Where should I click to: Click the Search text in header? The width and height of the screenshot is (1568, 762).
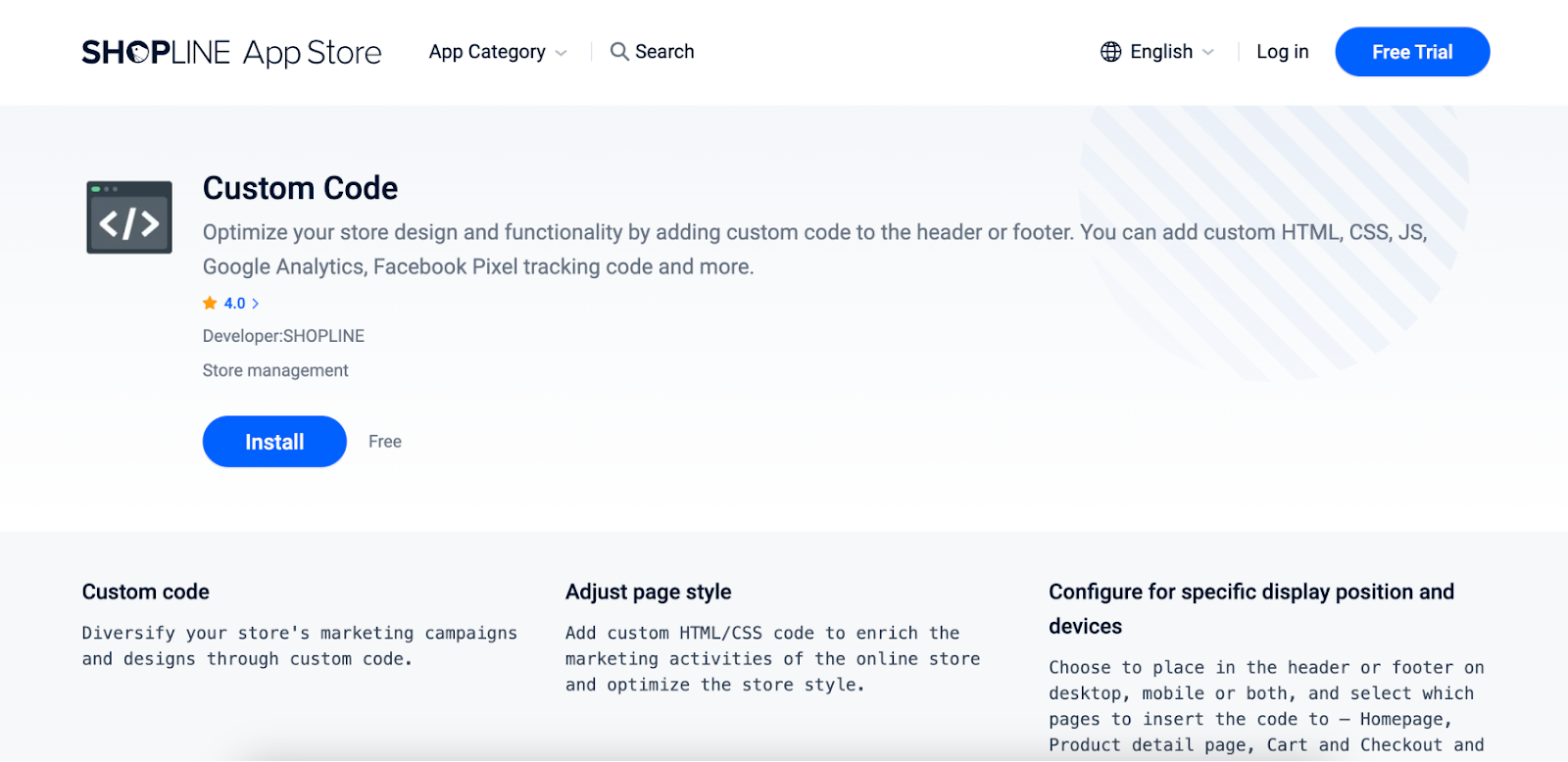pyautogui.click(x=664, y=52)
